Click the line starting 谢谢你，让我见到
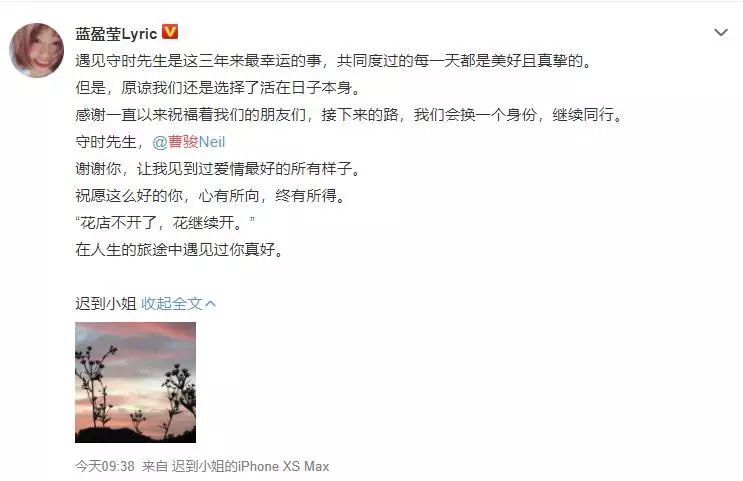 pos(218,169)
